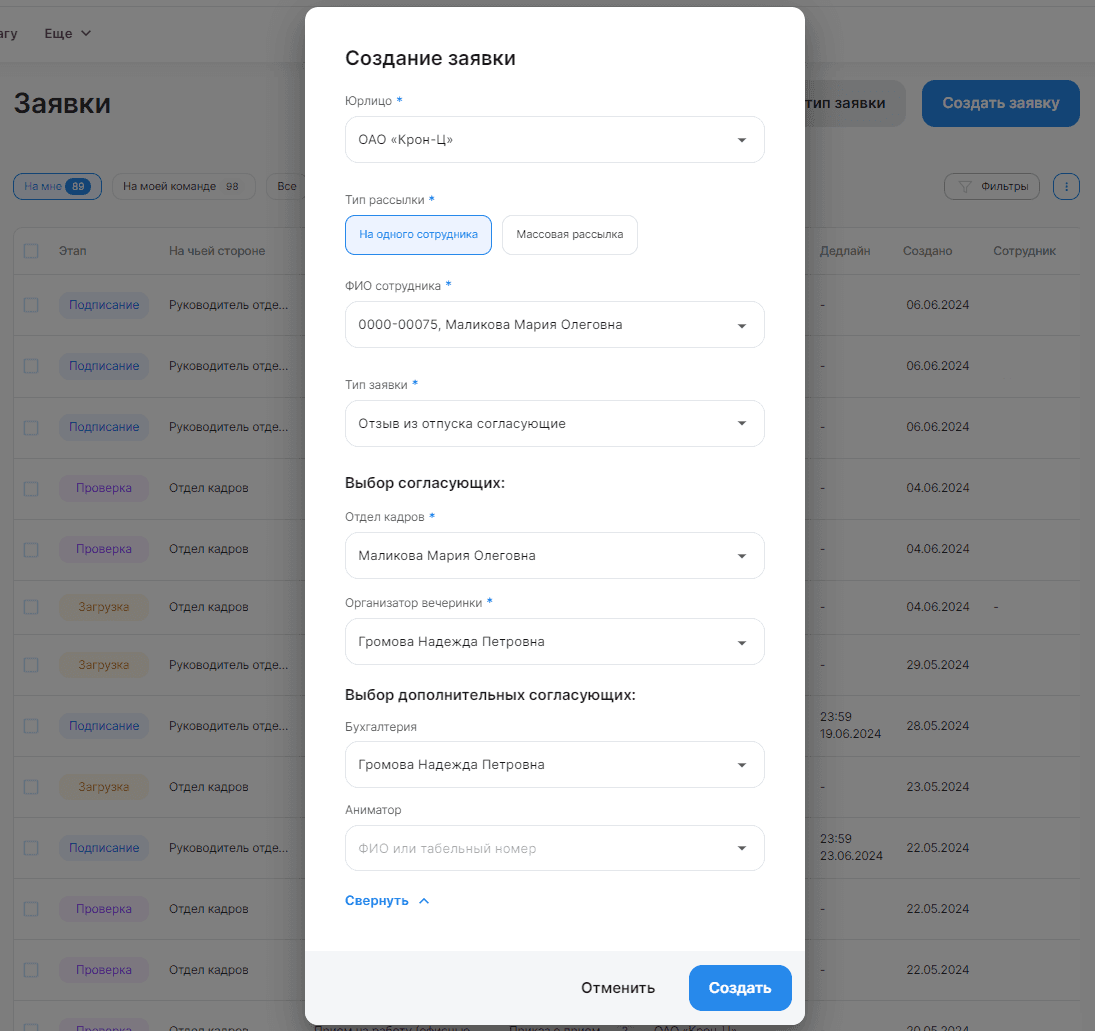1095x1031 pixels.
Task: Toggle the select-all checkbox in table header
Action: point(31,251)
